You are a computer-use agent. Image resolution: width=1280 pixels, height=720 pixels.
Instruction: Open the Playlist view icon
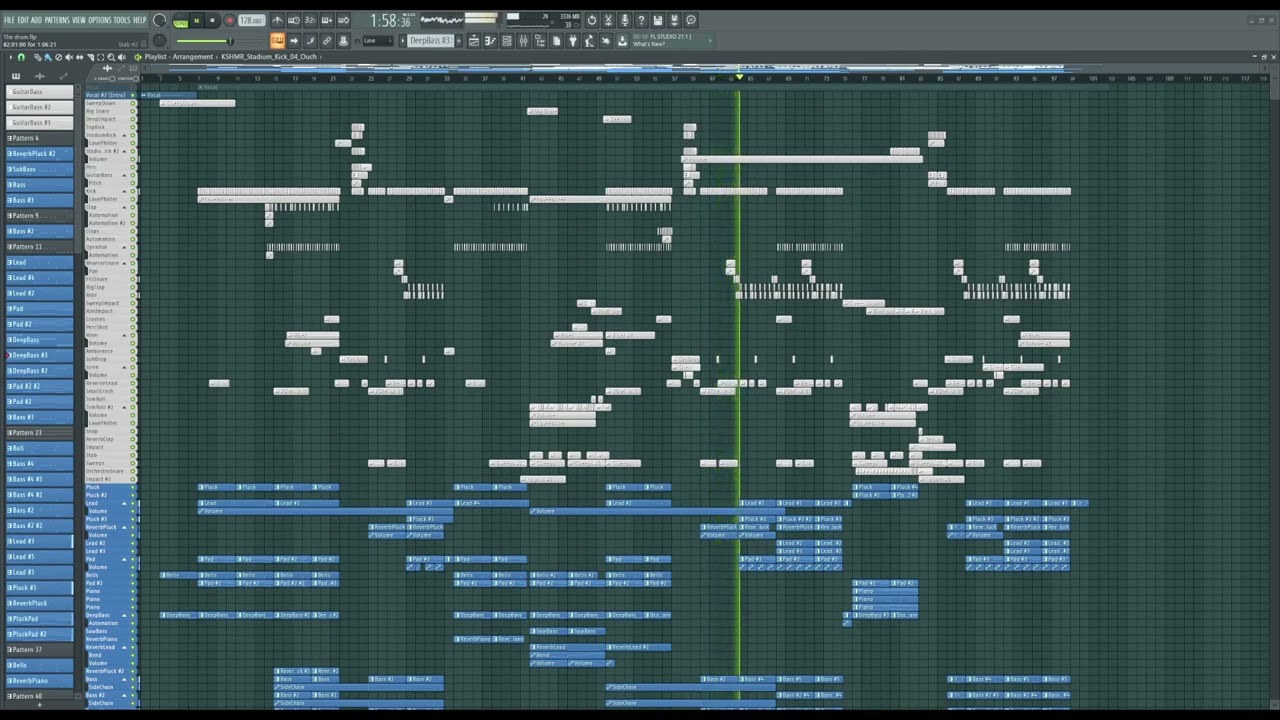coord(474,41)
